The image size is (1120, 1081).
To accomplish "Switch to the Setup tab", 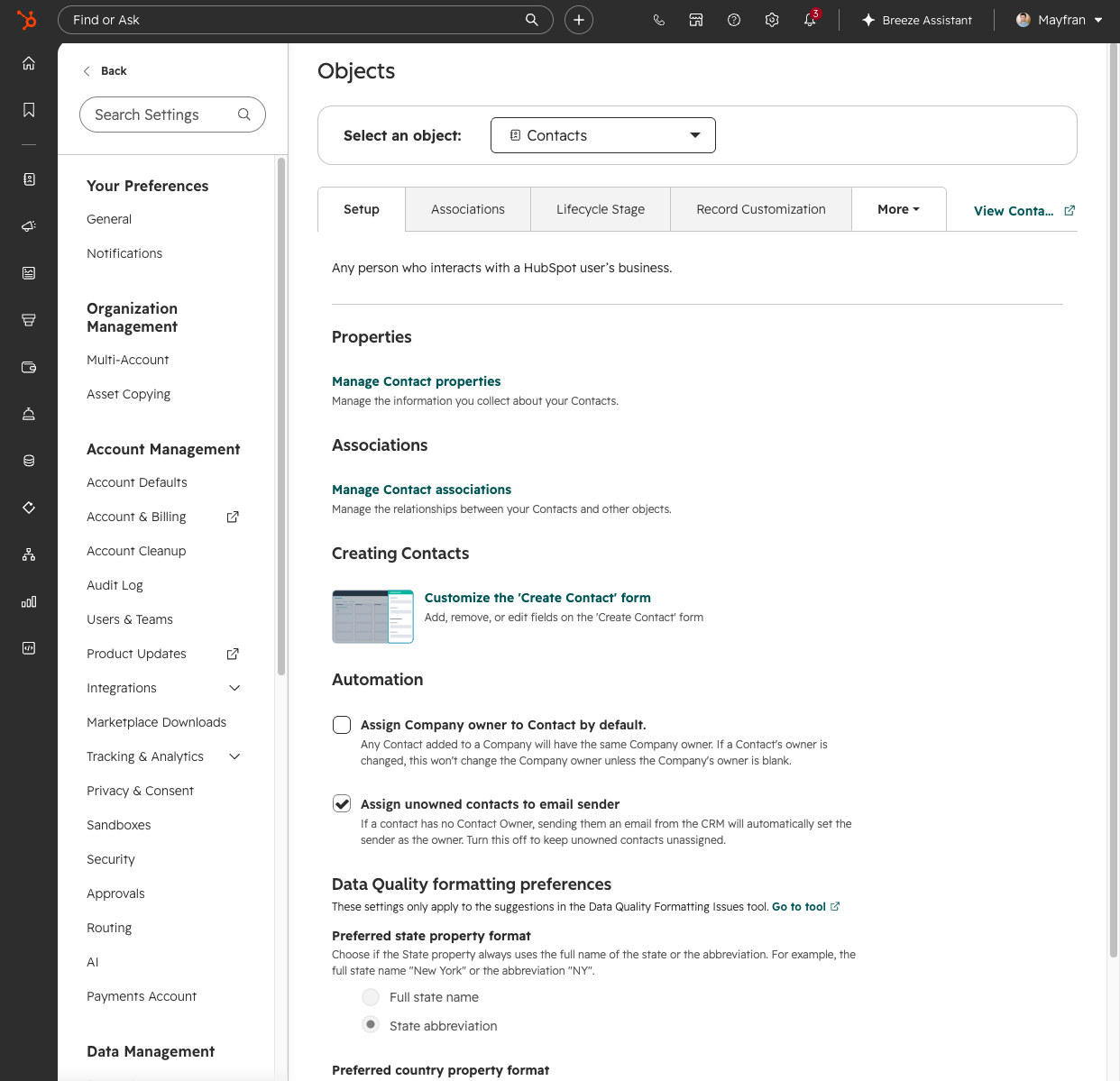I will click(x=362, y=209).
